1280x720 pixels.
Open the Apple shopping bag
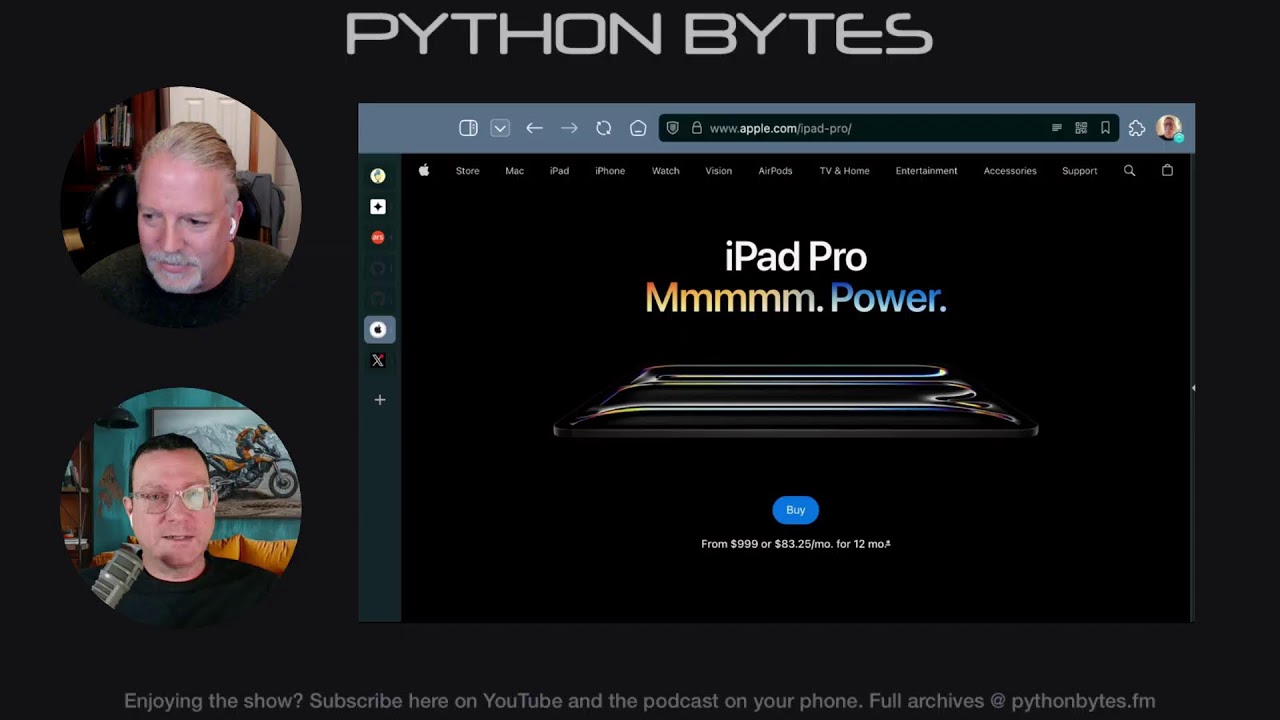[1167, 171]
